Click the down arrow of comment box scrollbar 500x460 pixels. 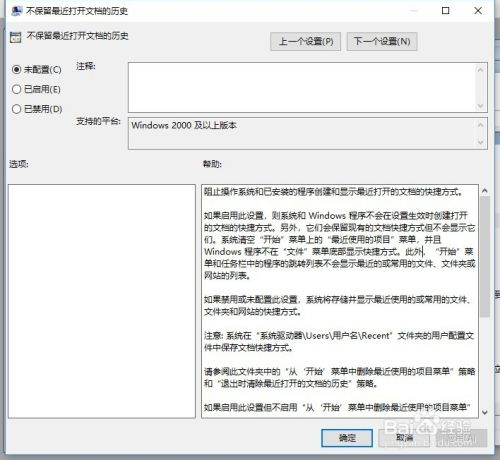tap(480, 106)
